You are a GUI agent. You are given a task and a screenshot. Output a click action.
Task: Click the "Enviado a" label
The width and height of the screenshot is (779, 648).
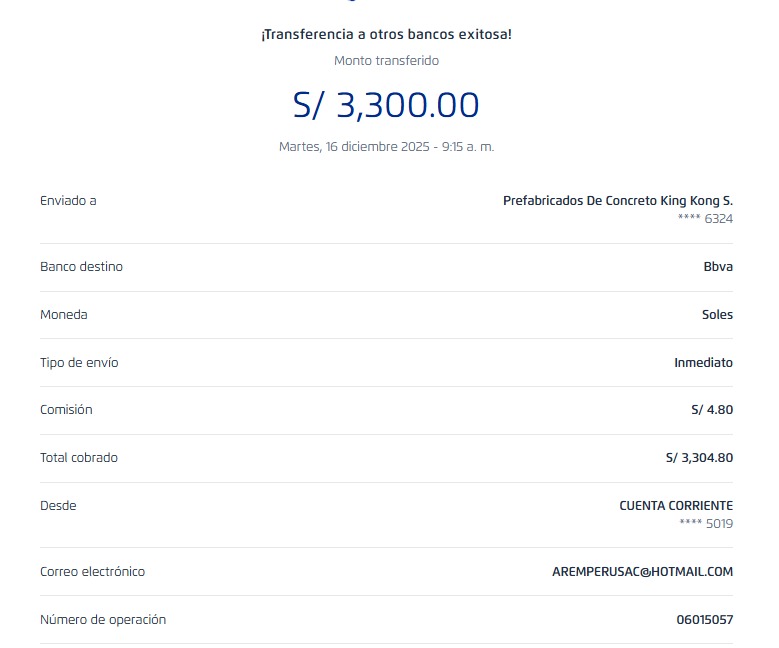(68, 201)
